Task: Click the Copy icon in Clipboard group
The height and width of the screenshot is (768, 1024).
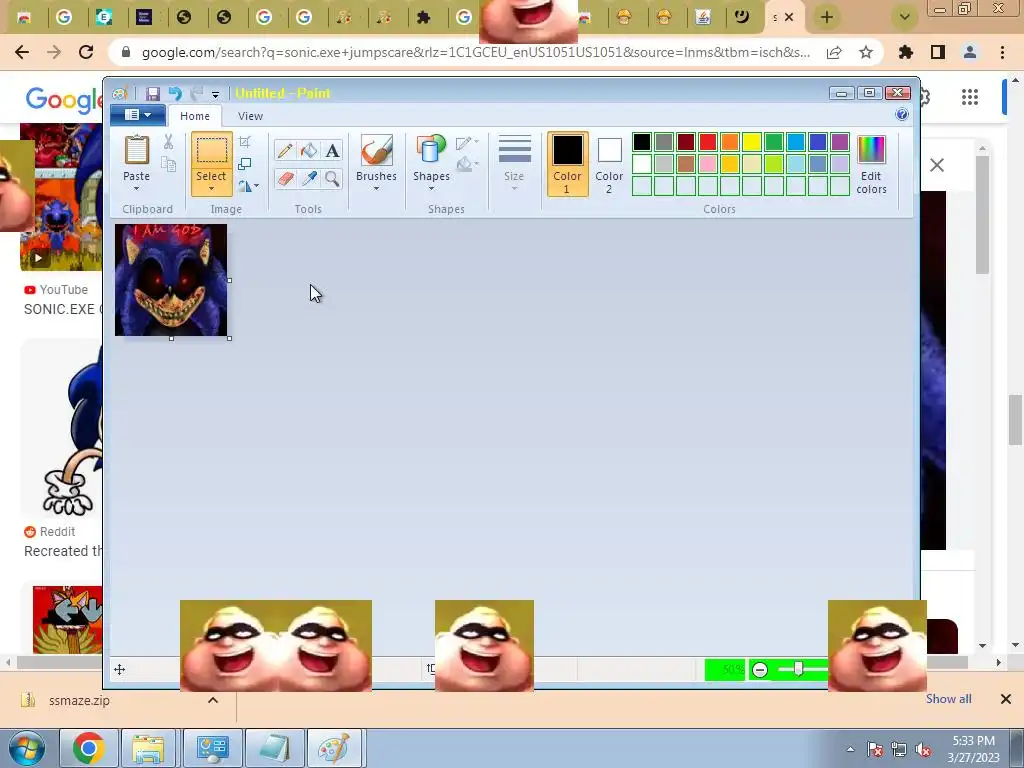Action: point(168,164)
